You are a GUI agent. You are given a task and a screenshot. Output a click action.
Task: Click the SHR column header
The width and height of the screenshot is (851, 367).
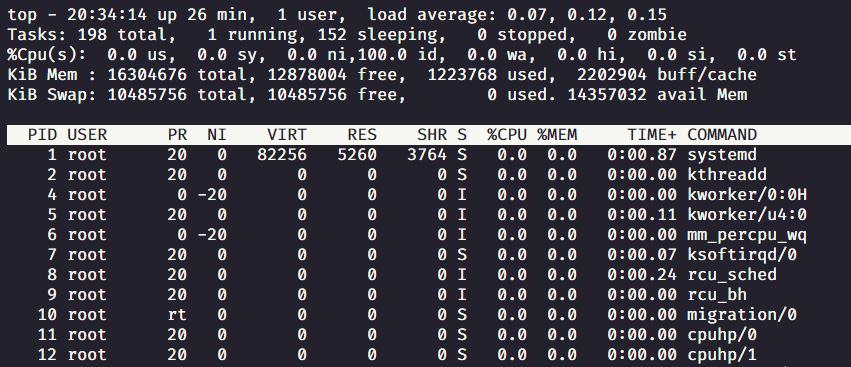point(432,135)
